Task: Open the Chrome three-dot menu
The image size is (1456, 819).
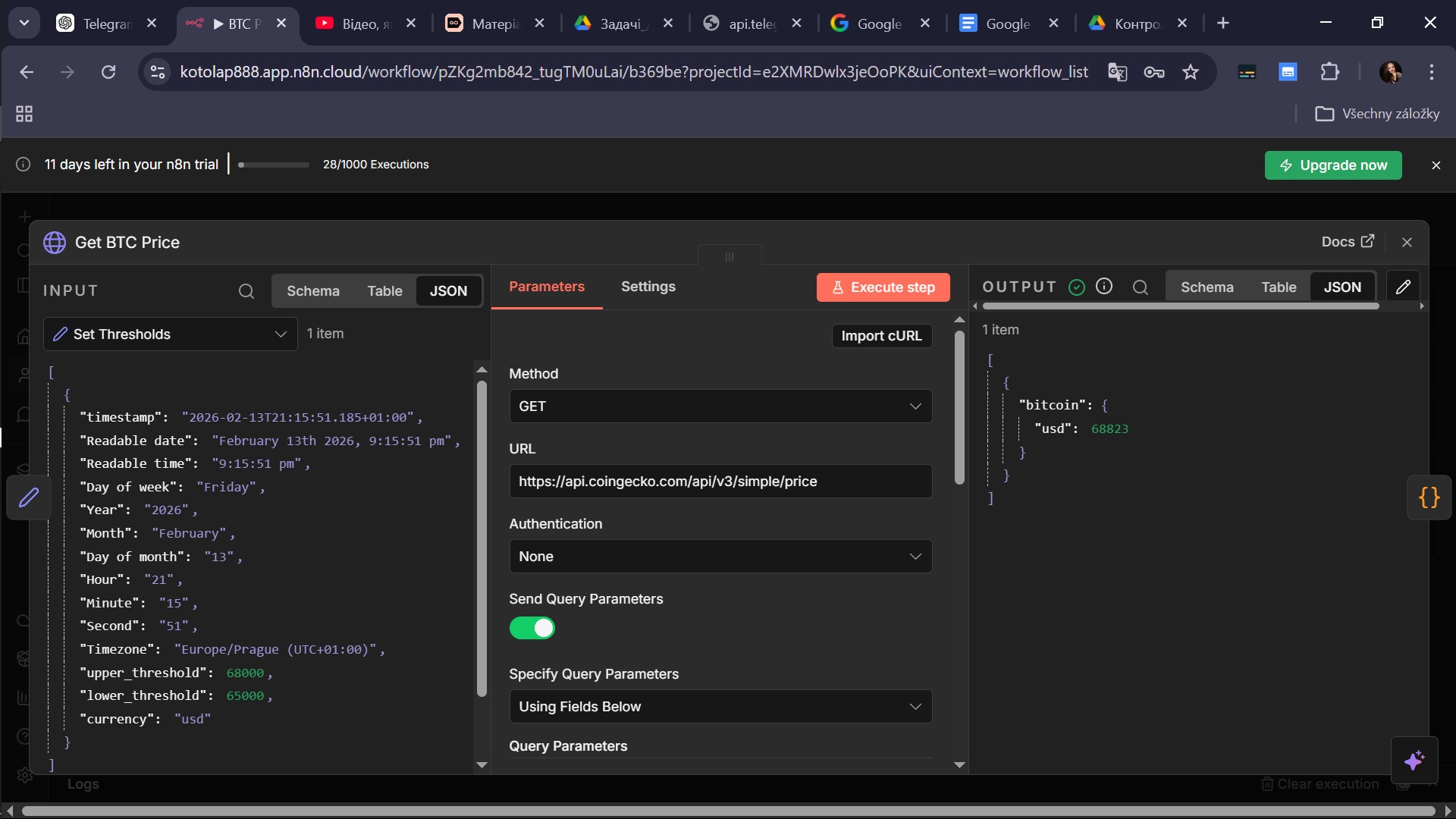Action: coord(1432,72)
